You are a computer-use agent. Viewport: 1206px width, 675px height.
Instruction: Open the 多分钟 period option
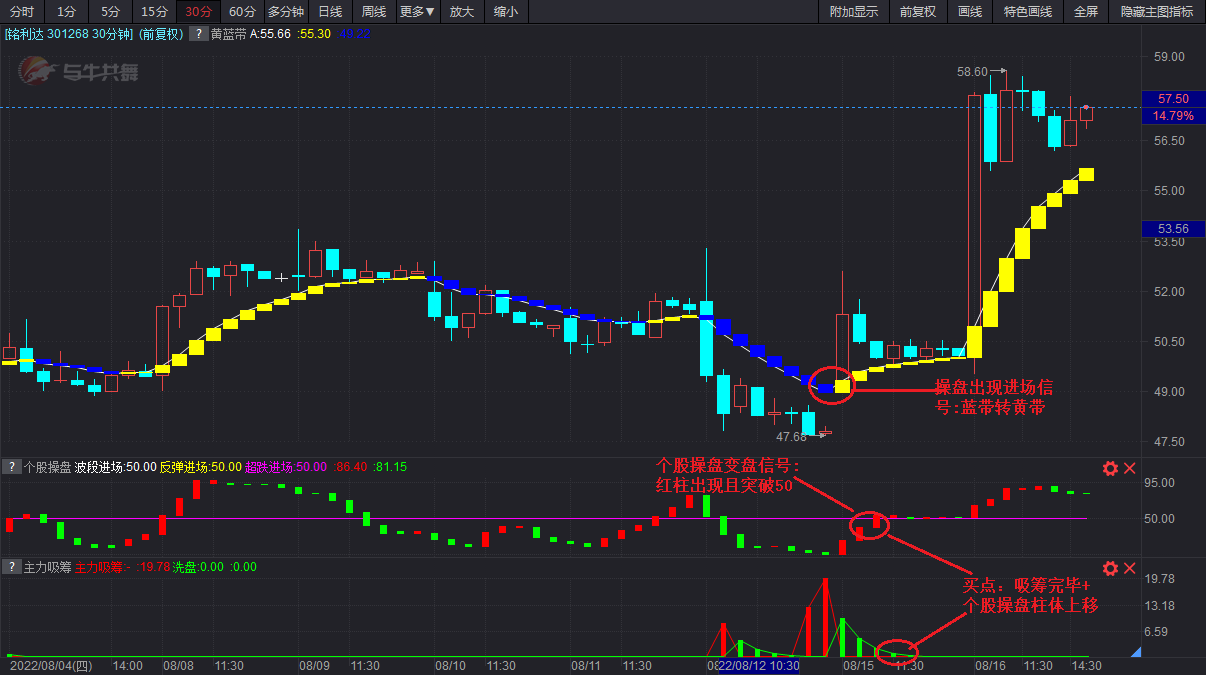285,12
